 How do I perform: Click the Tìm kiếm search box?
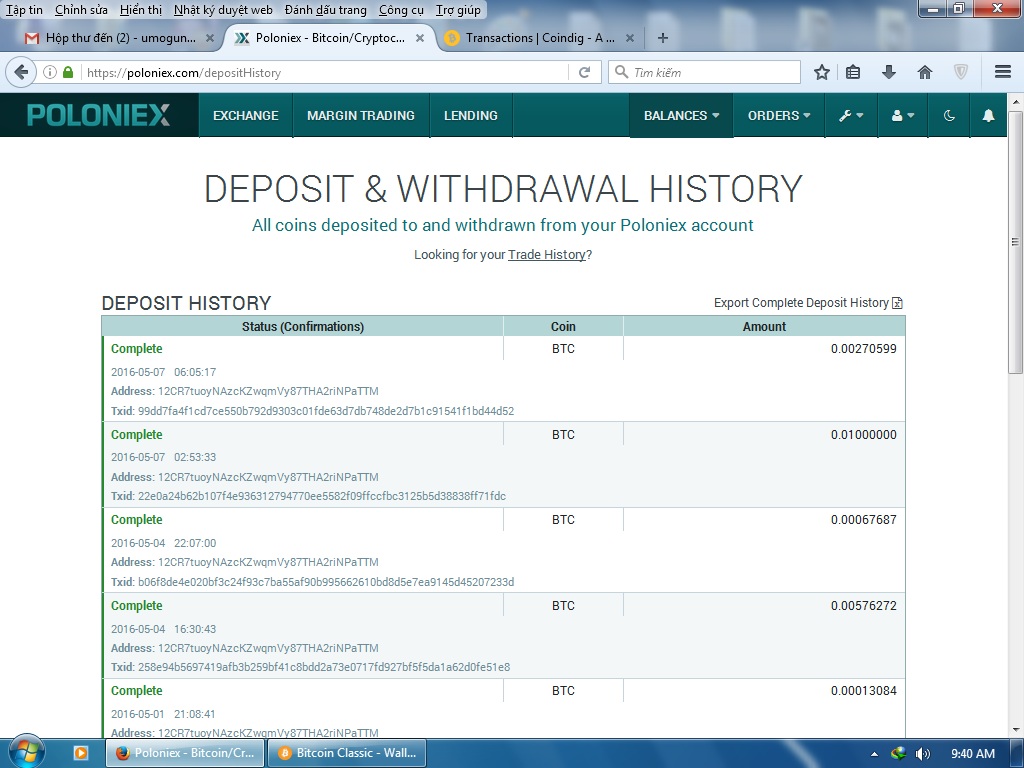pos(704,72)
